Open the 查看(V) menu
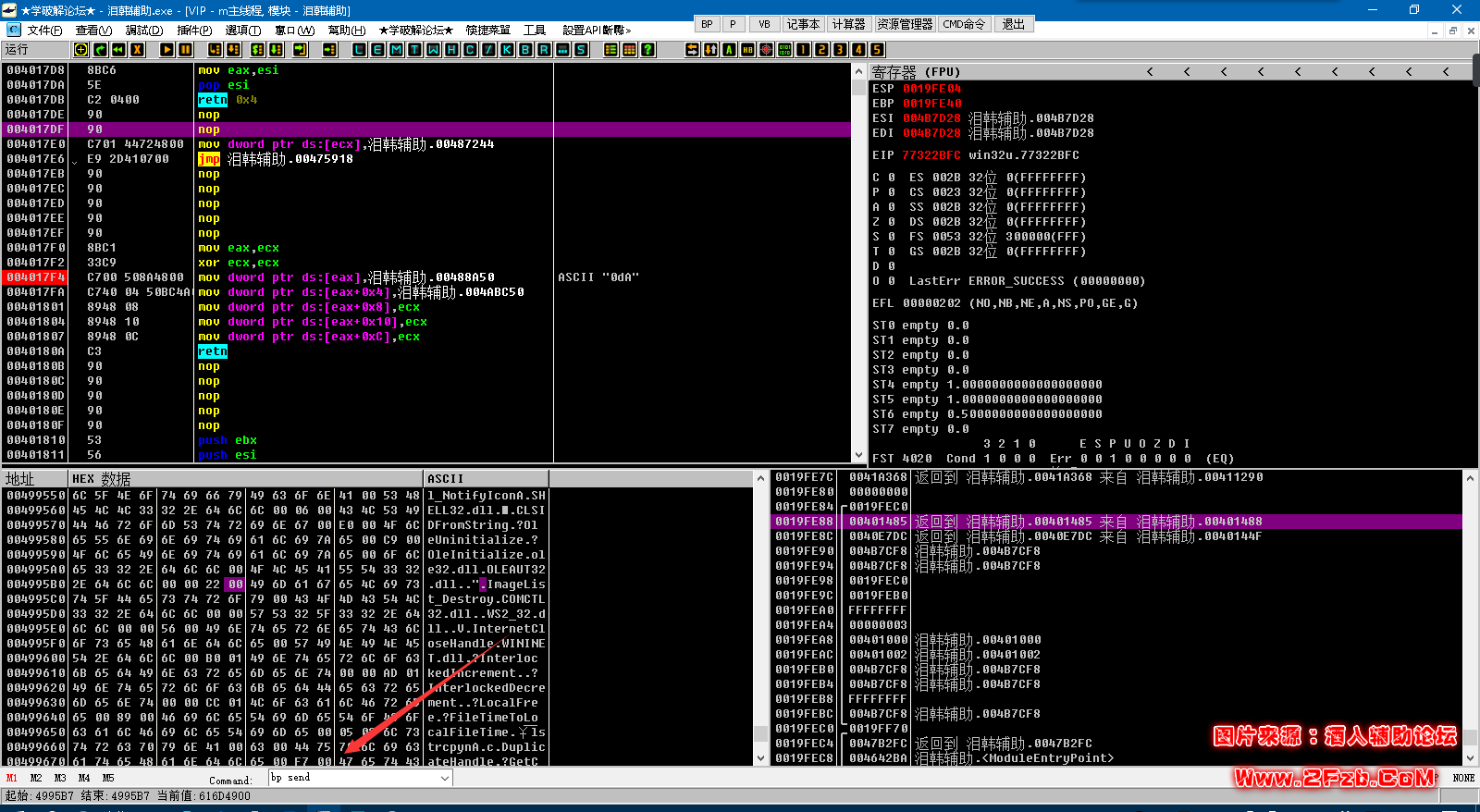 point(93,31)
